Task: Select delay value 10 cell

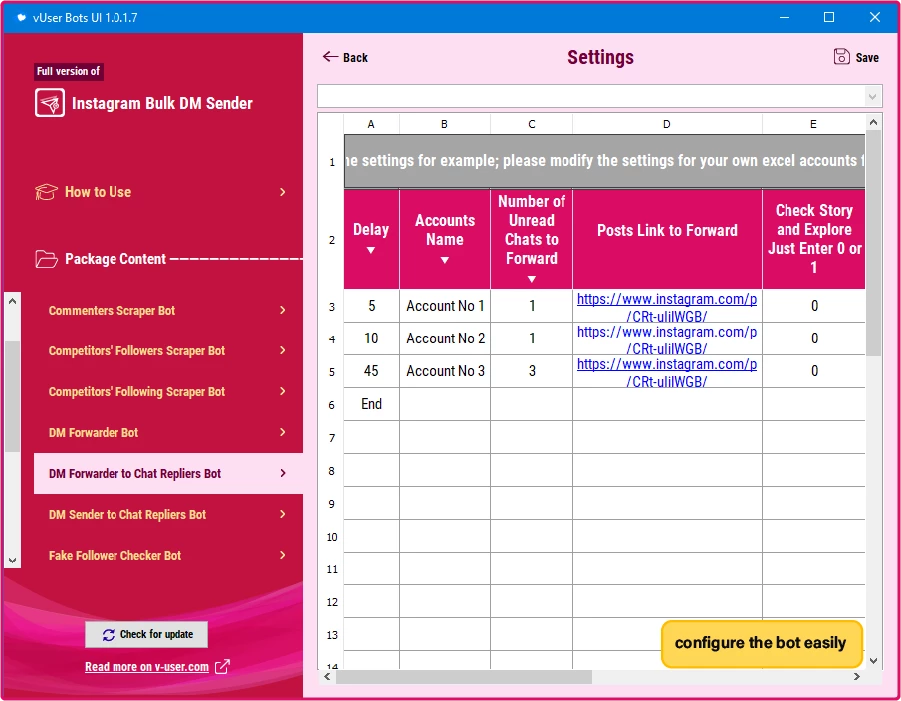Action: point(371,338)
